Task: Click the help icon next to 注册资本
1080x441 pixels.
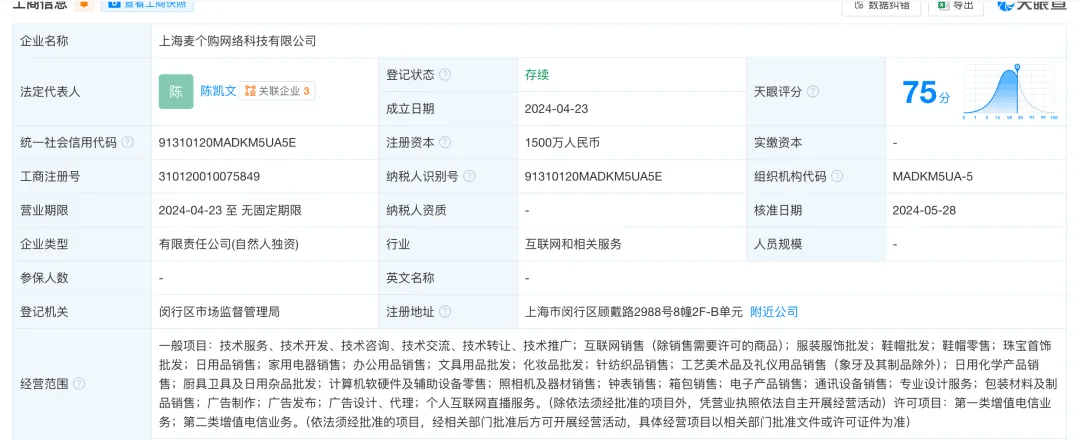Action: point(445,143)
